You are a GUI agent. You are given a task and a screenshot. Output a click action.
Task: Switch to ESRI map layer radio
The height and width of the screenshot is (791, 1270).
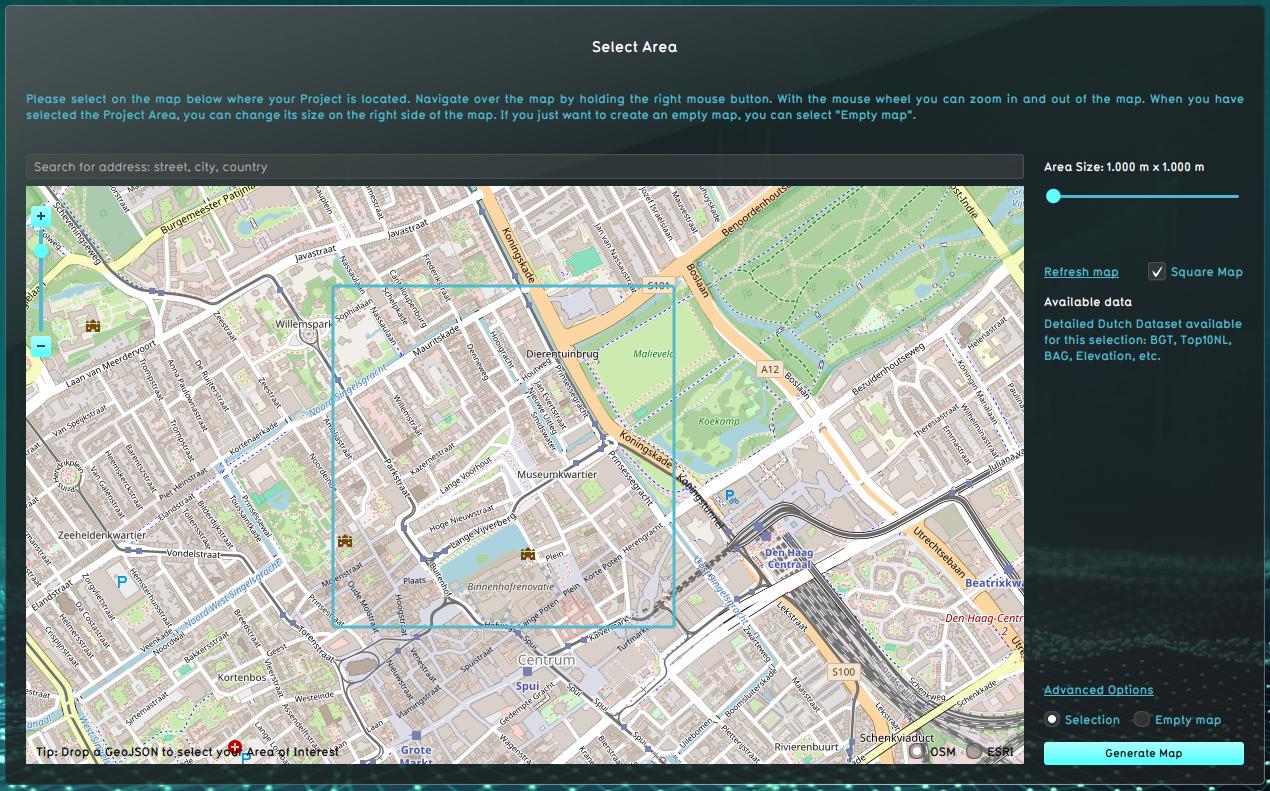click(x=974, y=751)
